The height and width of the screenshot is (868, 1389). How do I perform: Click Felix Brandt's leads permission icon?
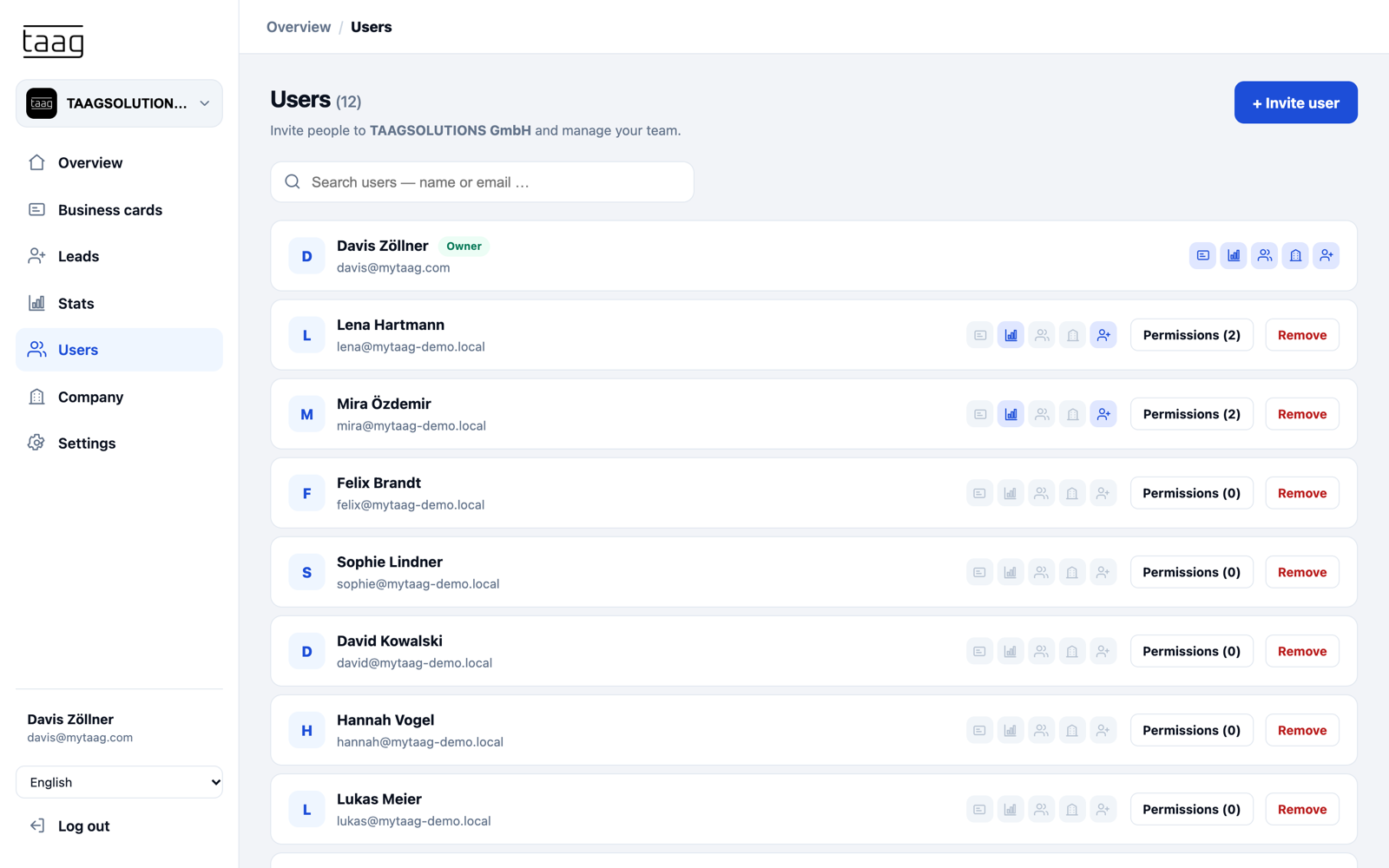[1103, 493]
